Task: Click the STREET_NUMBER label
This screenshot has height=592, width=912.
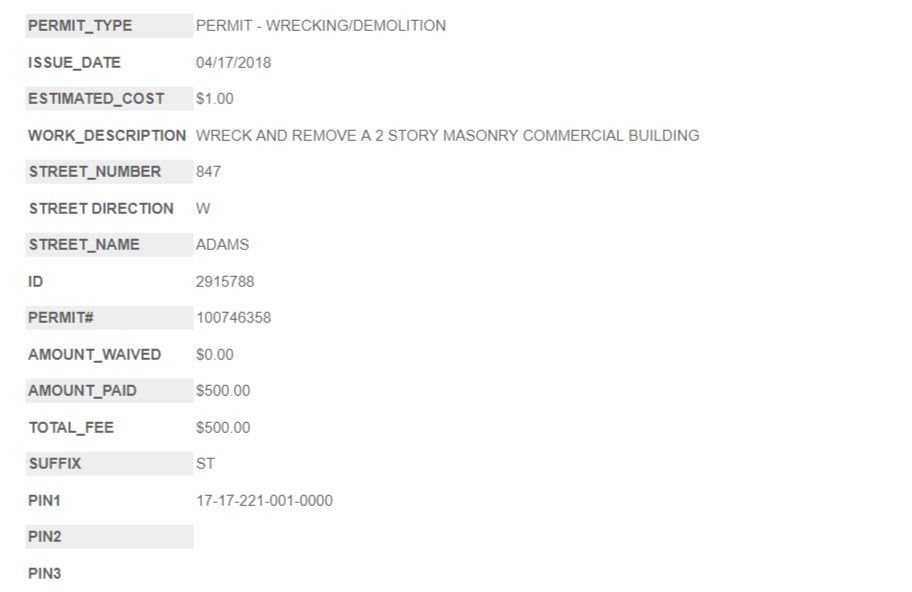Action: (94, 172)
